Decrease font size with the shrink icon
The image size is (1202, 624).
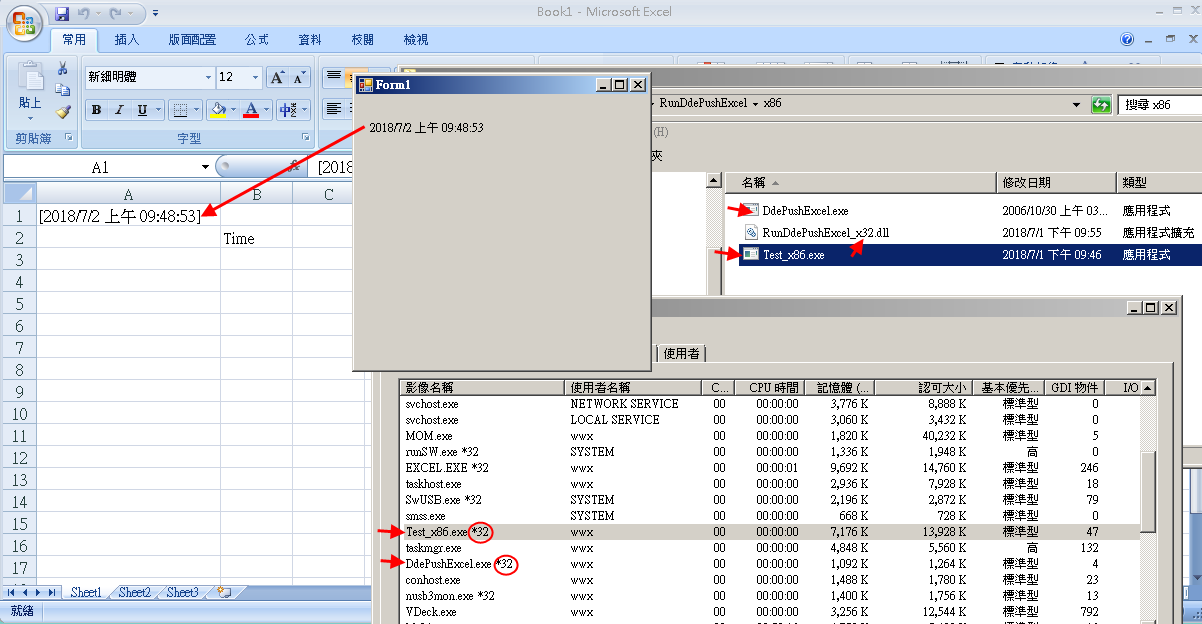point(299,77)
